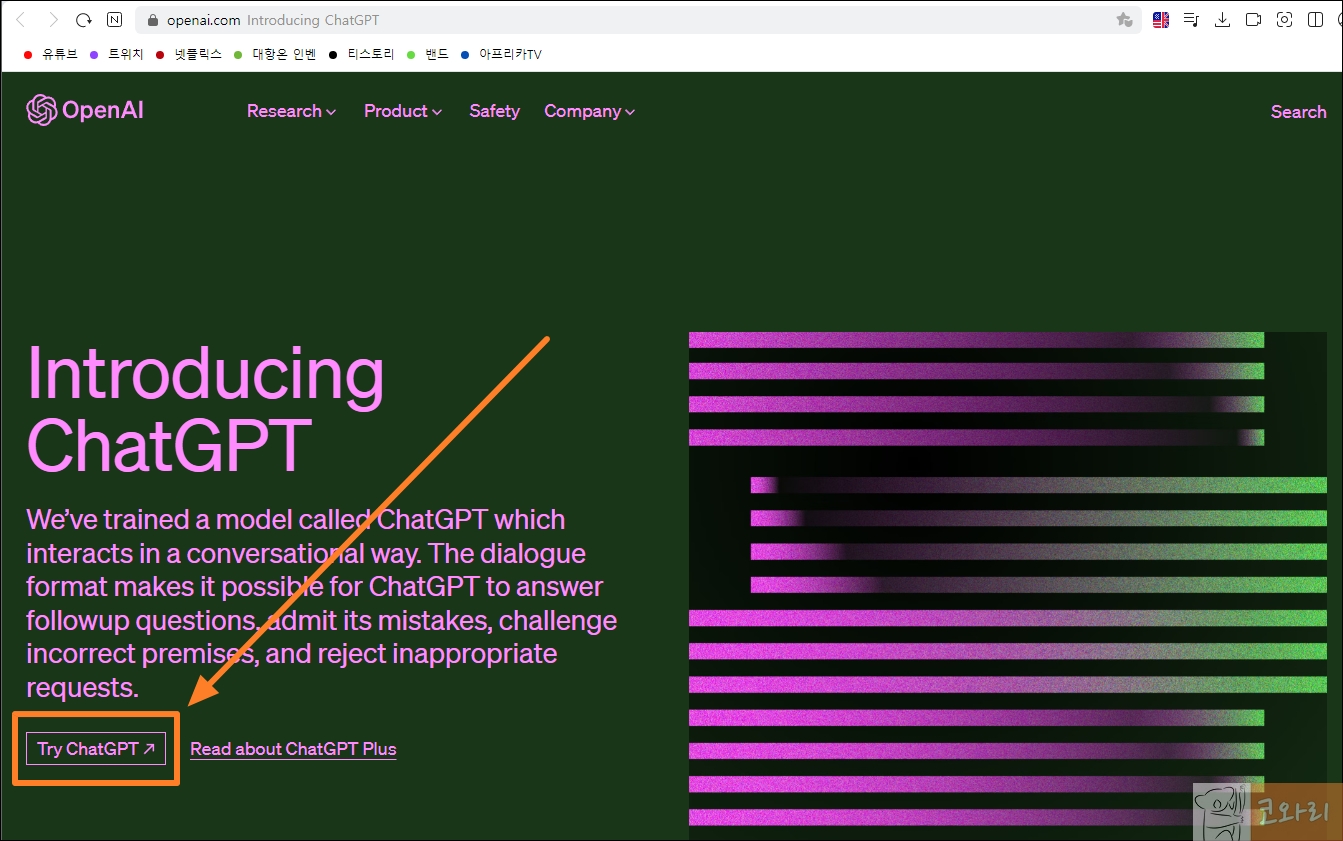
Task: Click the N home icon beside reload
Action: point(115,20)
